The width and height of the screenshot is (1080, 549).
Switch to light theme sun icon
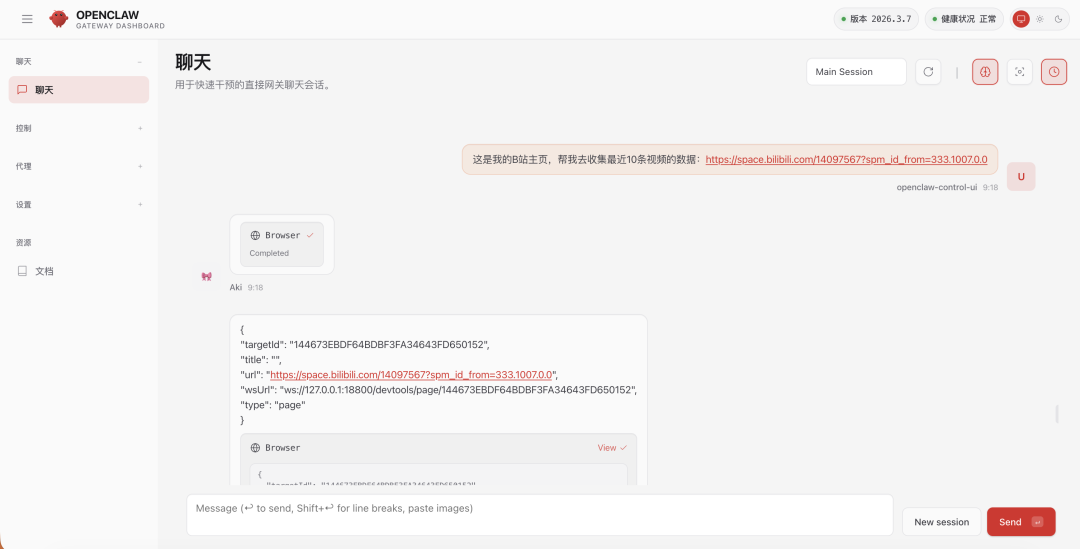click(x=1040, y=19)
